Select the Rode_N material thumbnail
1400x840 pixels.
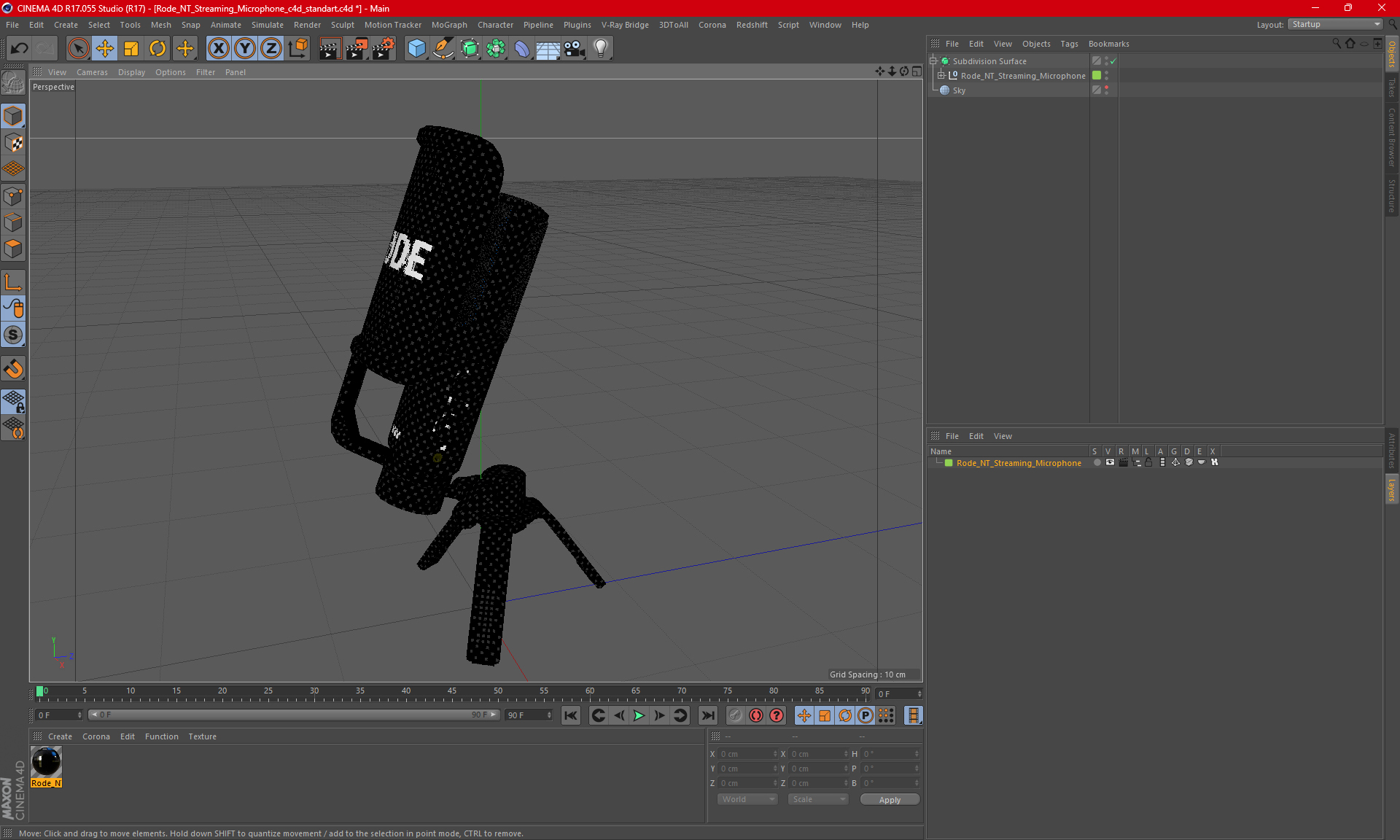click(46, 762)
